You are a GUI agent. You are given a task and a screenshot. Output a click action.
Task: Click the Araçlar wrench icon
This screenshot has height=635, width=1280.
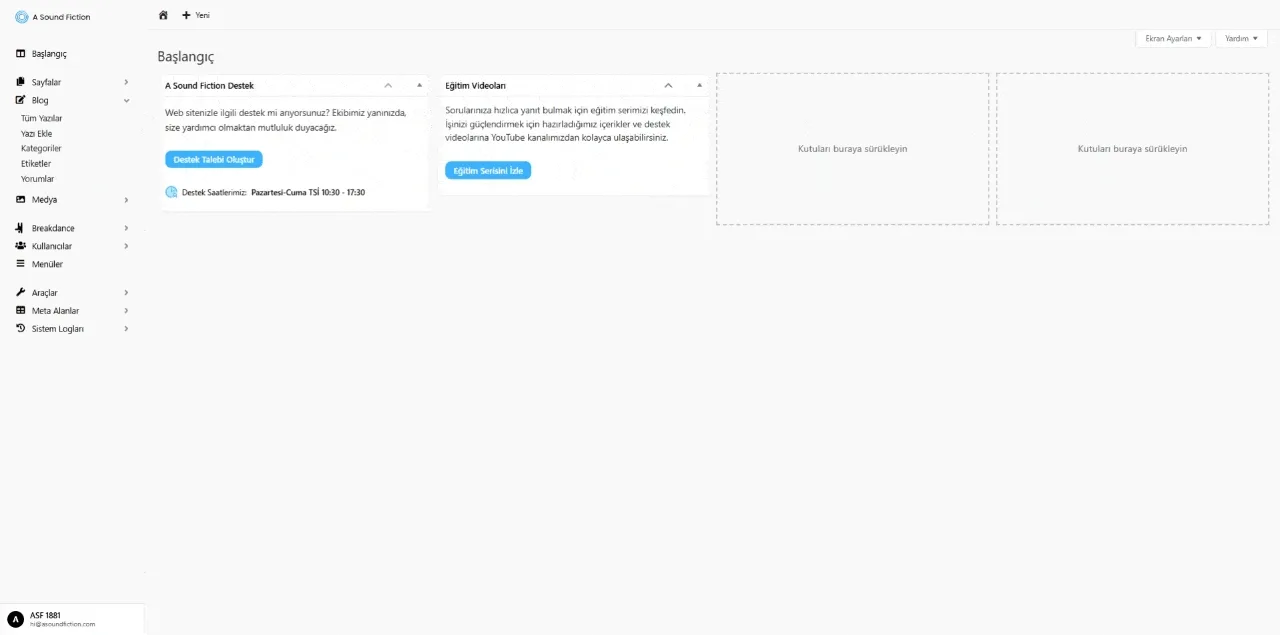click(x=20, y=292)
